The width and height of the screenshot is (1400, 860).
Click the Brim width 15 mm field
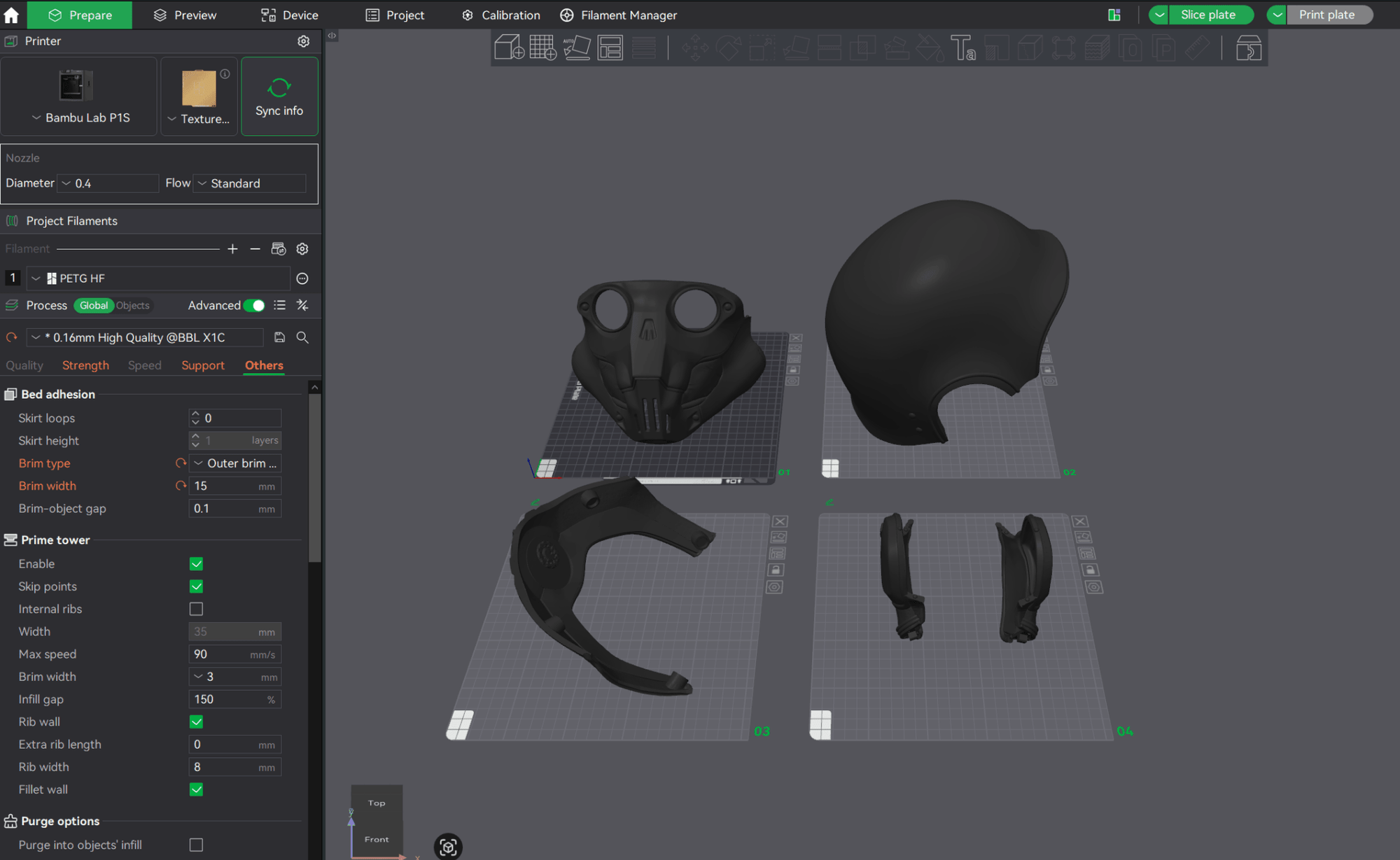click(x=235, y=486)
